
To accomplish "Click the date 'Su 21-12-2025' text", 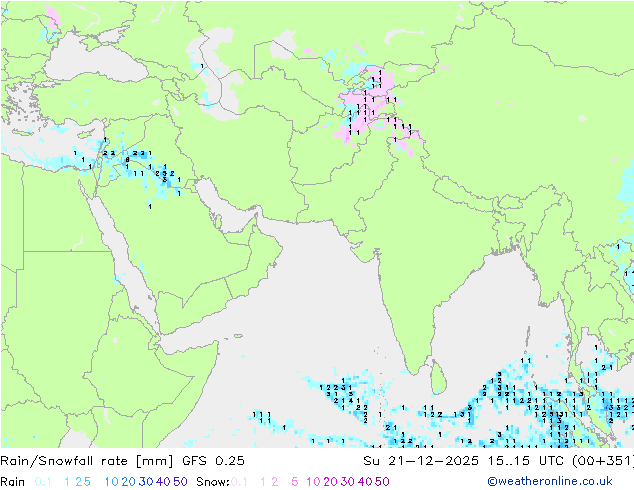I will (421, 461).
